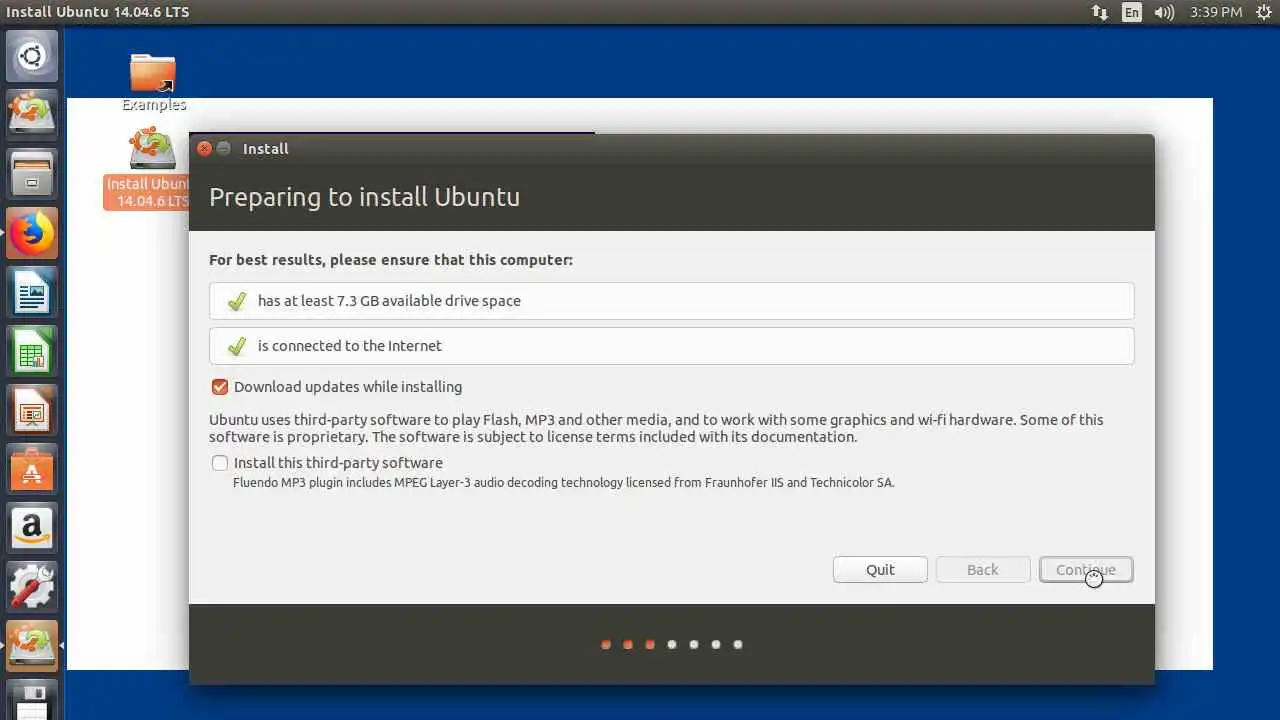Click the is connected to the Internet row
This screenshot has width=1280, height=720.
(672, 346)
